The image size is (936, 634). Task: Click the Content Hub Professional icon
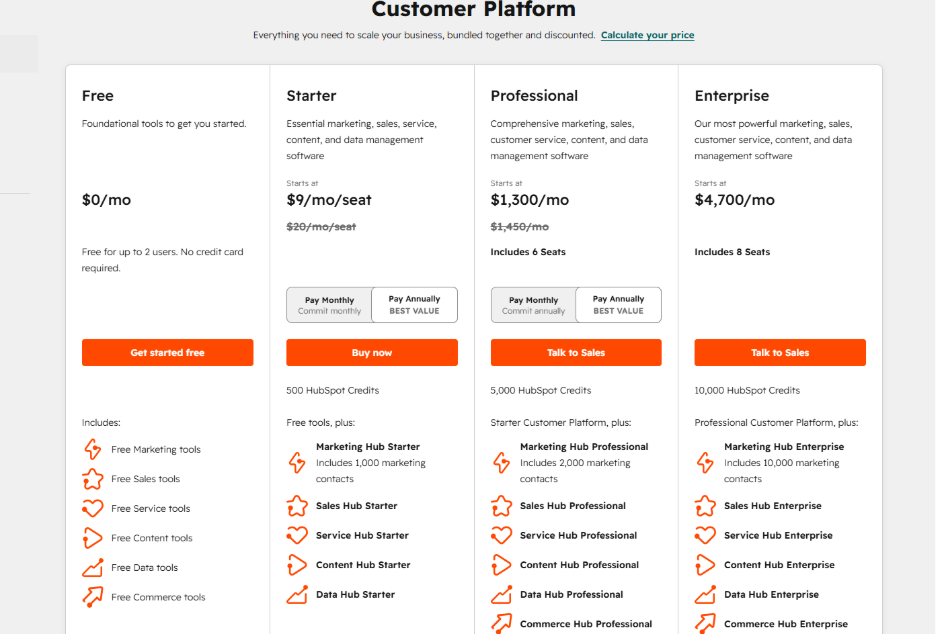501,565
